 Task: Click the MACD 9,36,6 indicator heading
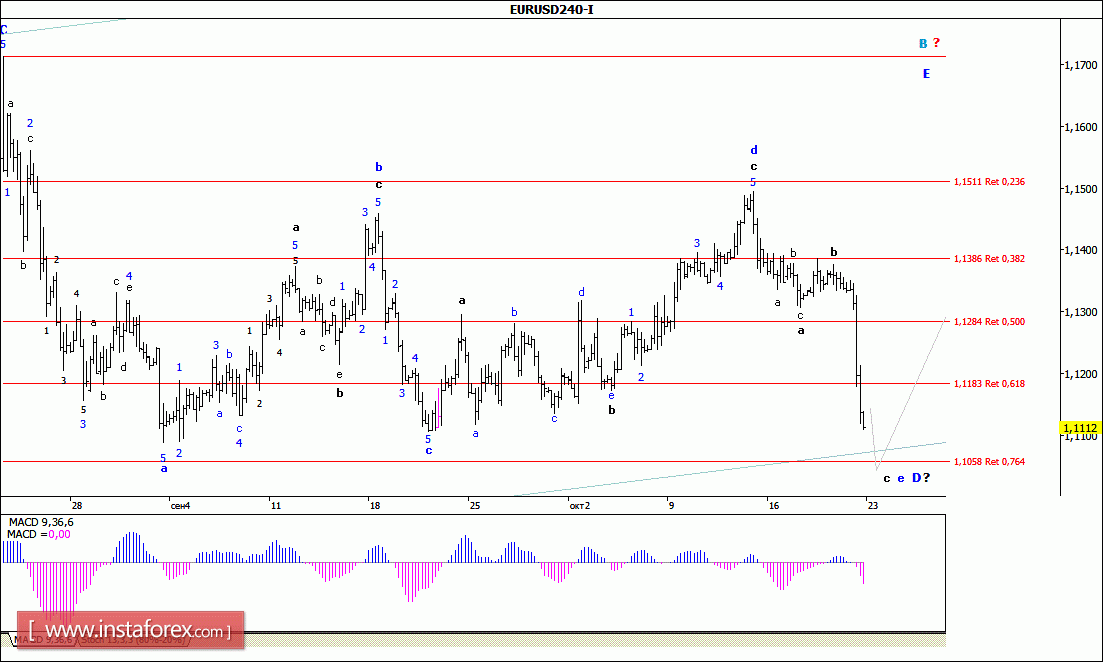pyautogui.click(x=41, y=523)
